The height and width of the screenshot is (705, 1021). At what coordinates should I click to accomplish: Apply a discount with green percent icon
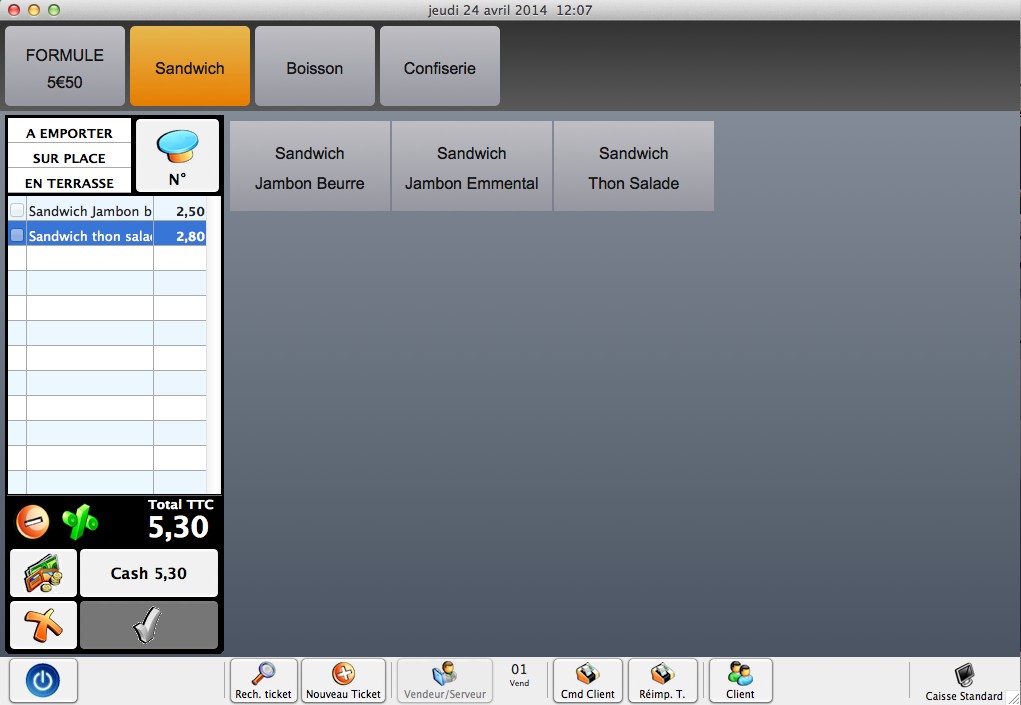click(80, 521)
